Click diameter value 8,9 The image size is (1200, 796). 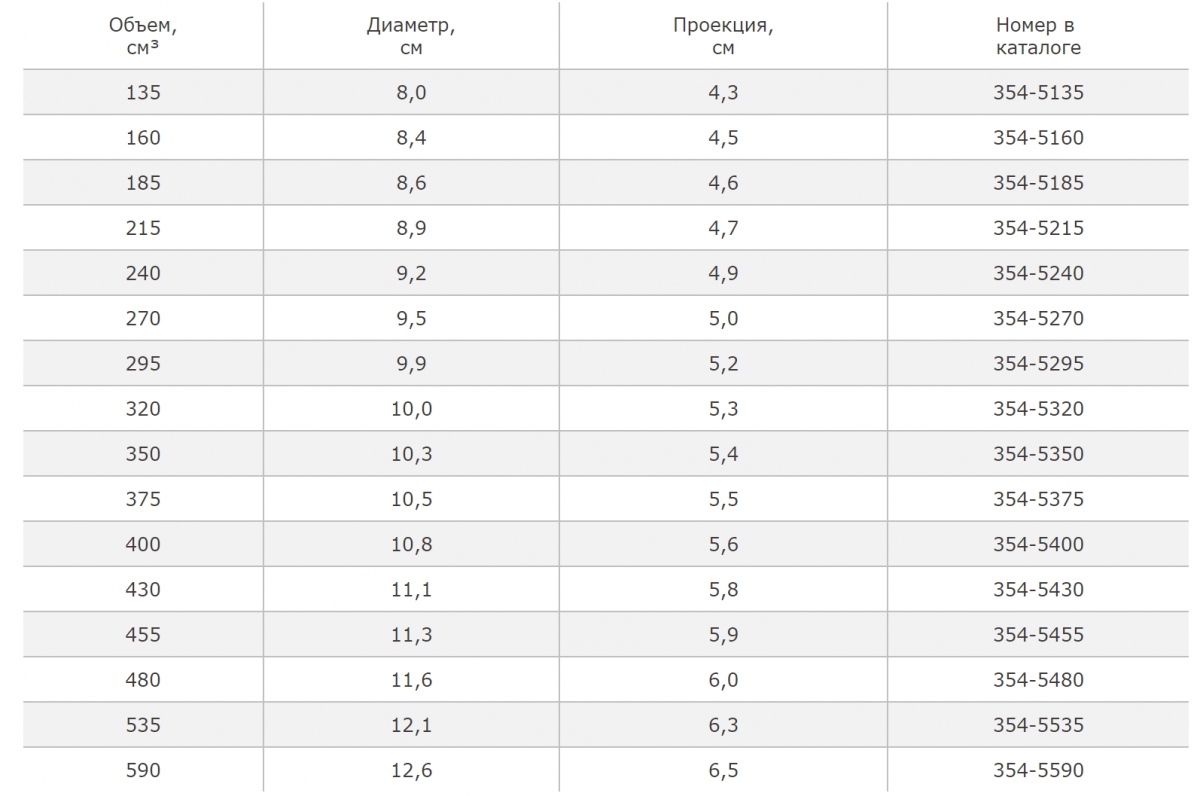(411, 228)
